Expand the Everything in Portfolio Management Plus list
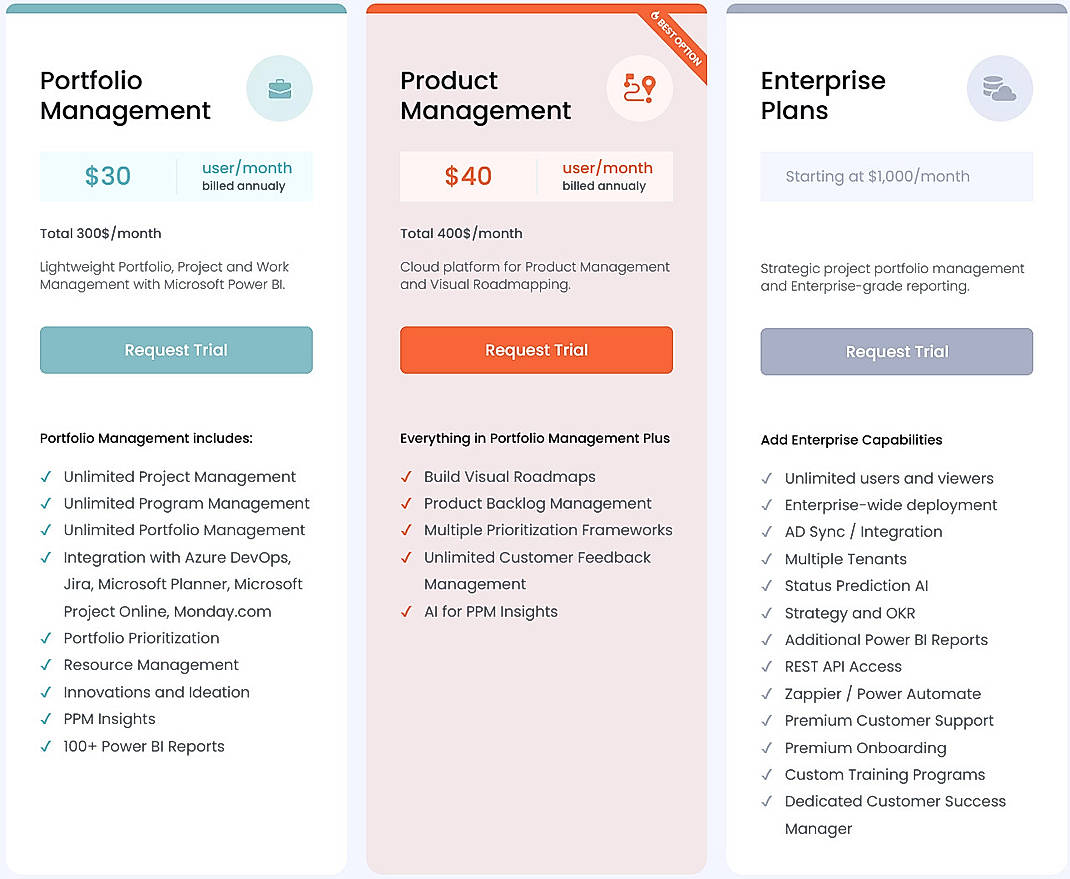 534,438
